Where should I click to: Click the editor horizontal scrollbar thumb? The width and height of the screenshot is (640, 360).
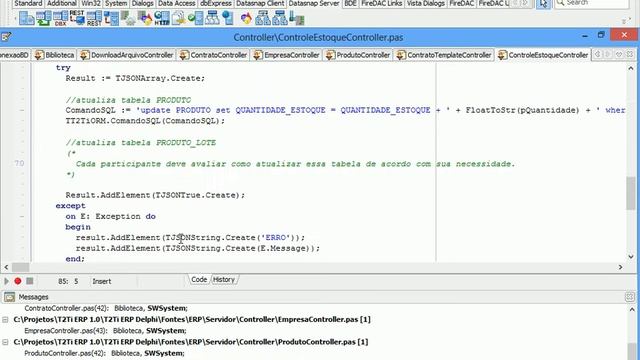20,267
